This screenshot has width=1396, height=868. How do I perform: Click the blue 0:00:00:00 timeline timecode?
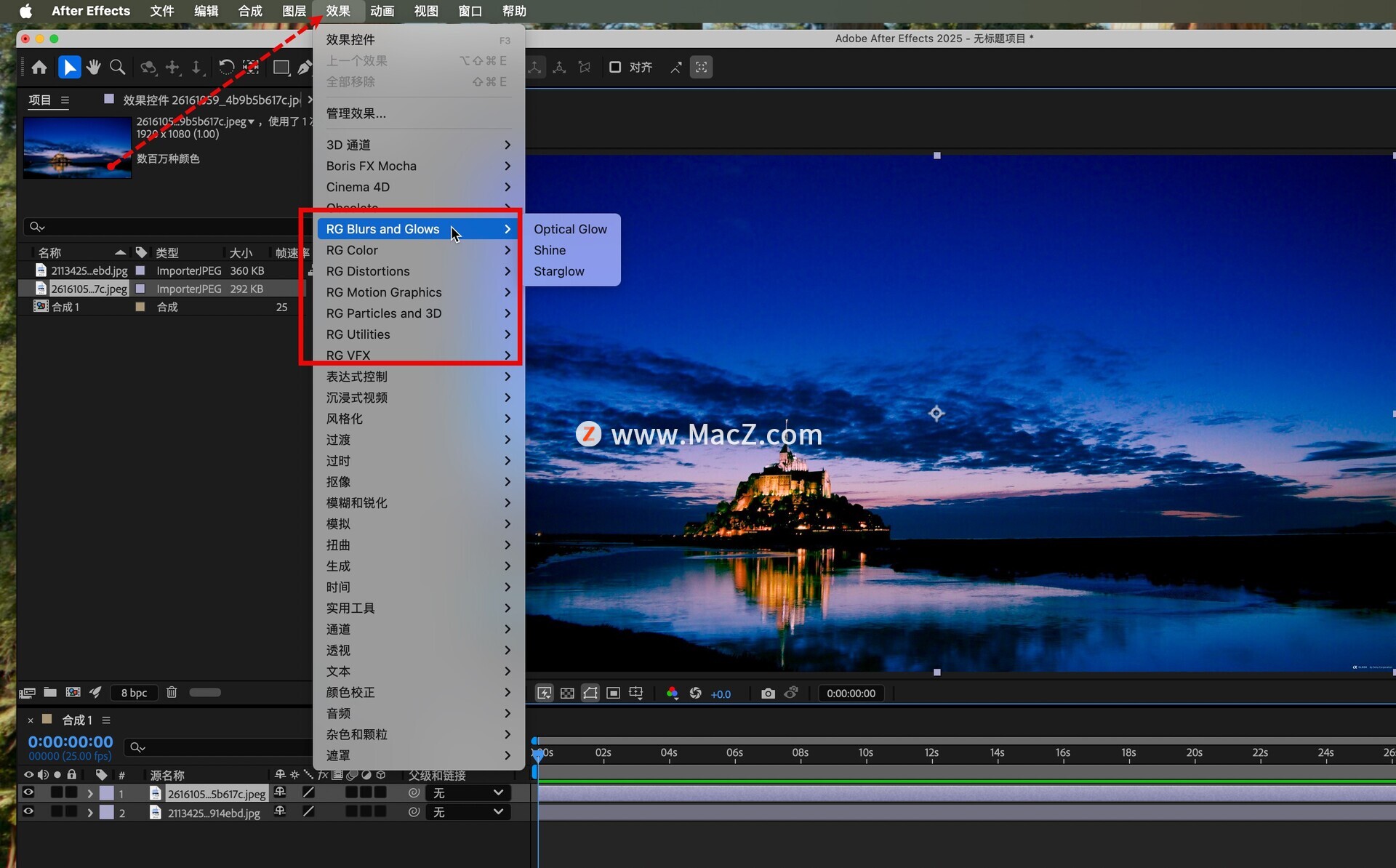71,742
